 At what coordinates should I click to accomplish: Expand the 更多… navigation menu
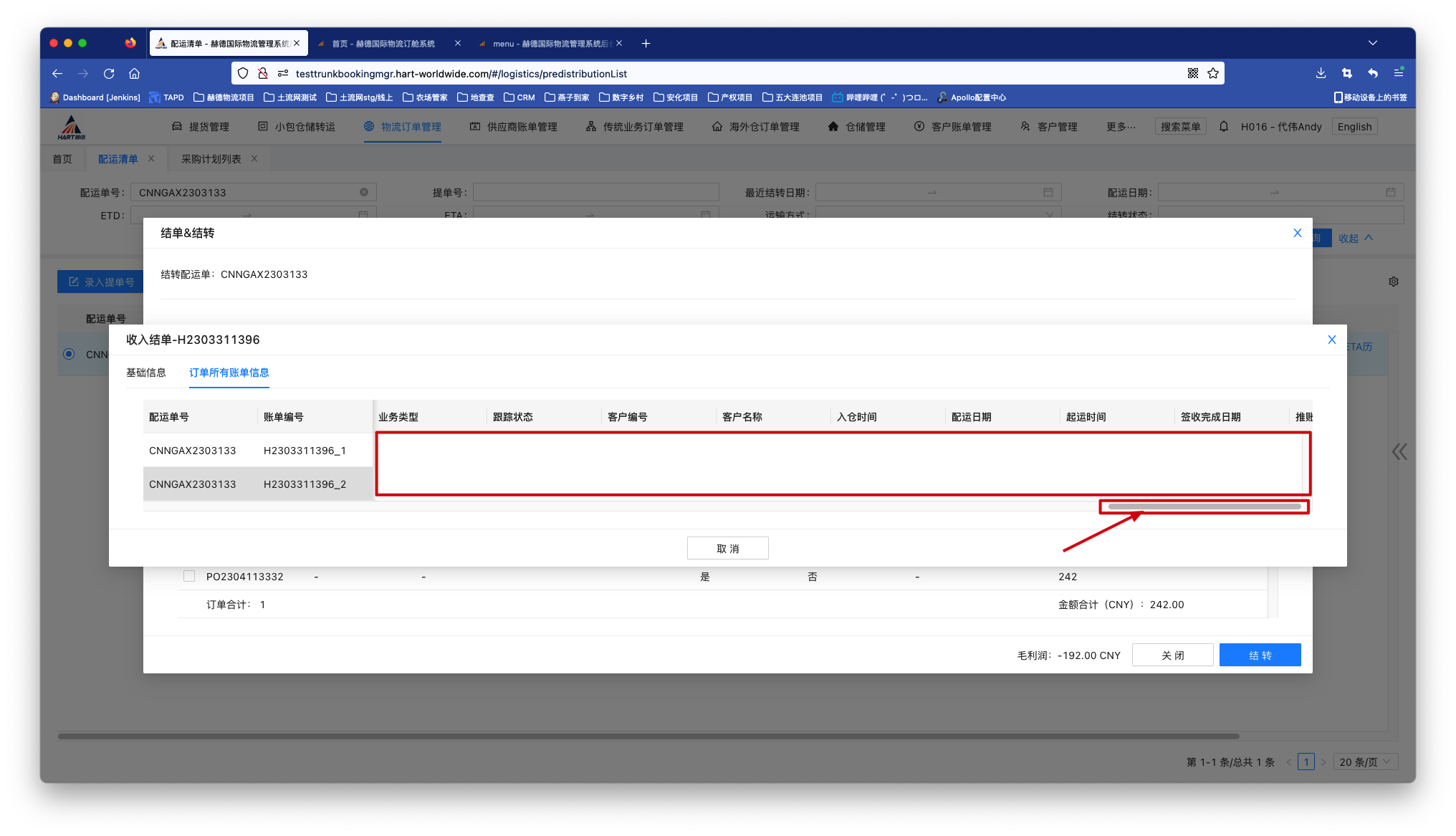click(x=1121, y=127)
